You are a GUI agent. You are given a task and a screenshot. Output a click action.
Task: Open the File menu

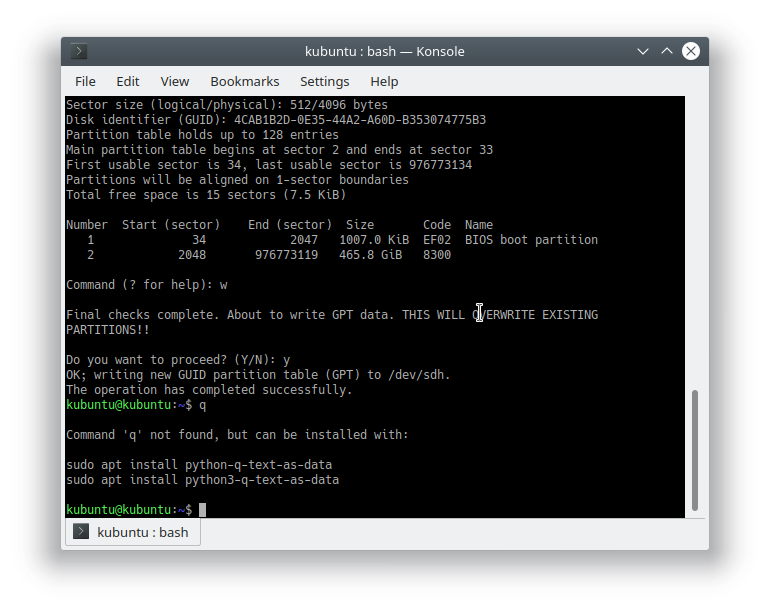(85, 81)
